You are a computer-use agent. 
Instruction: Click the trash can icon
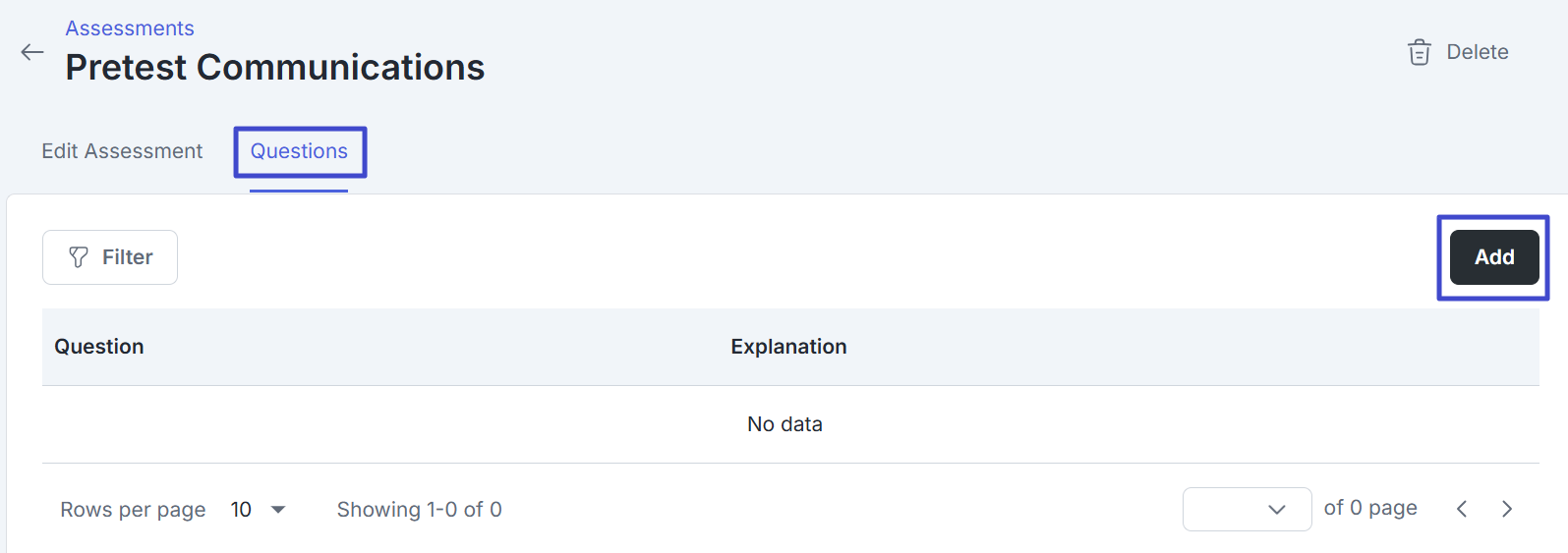[1419, 52]
